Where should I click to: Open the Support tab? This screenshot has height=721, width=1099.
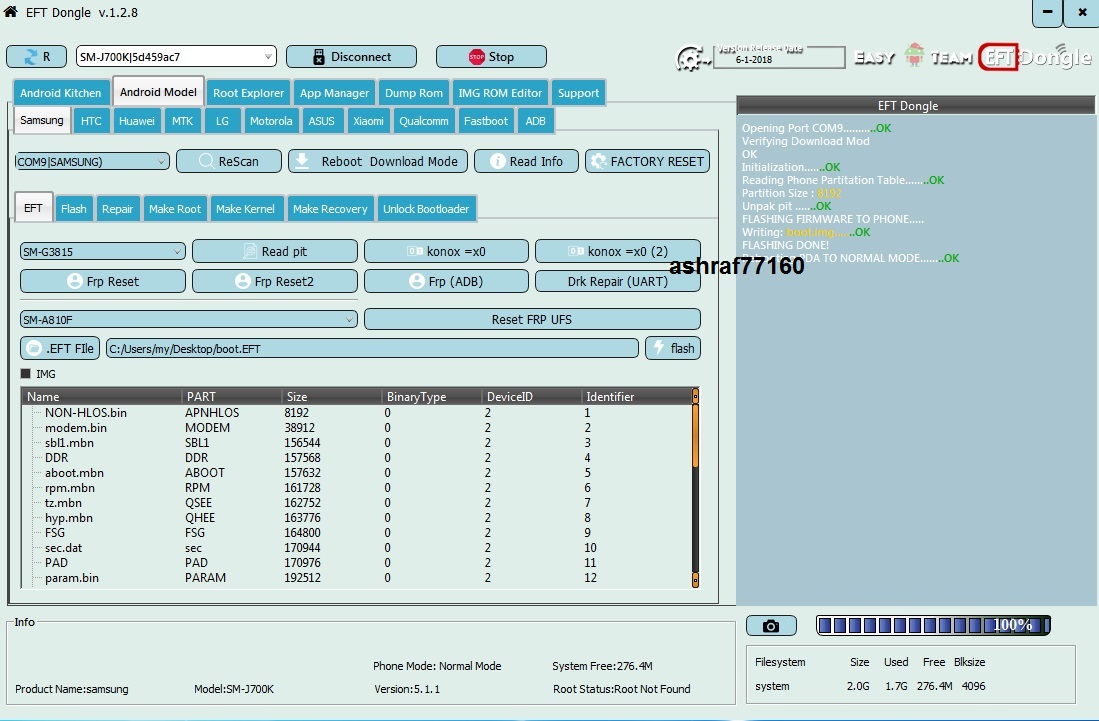pos(578,92)
